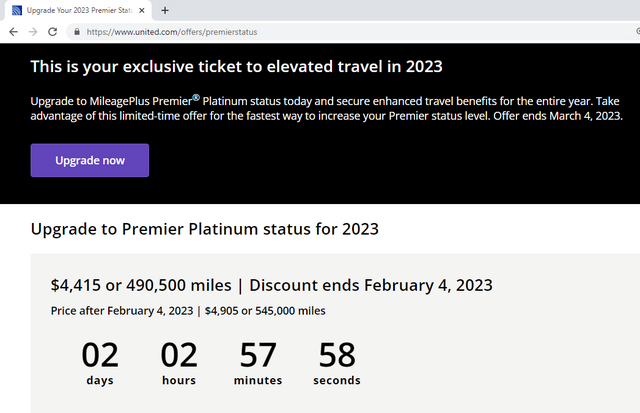
Task: Go back with the browser back arrow
Action: click(13, 32)
